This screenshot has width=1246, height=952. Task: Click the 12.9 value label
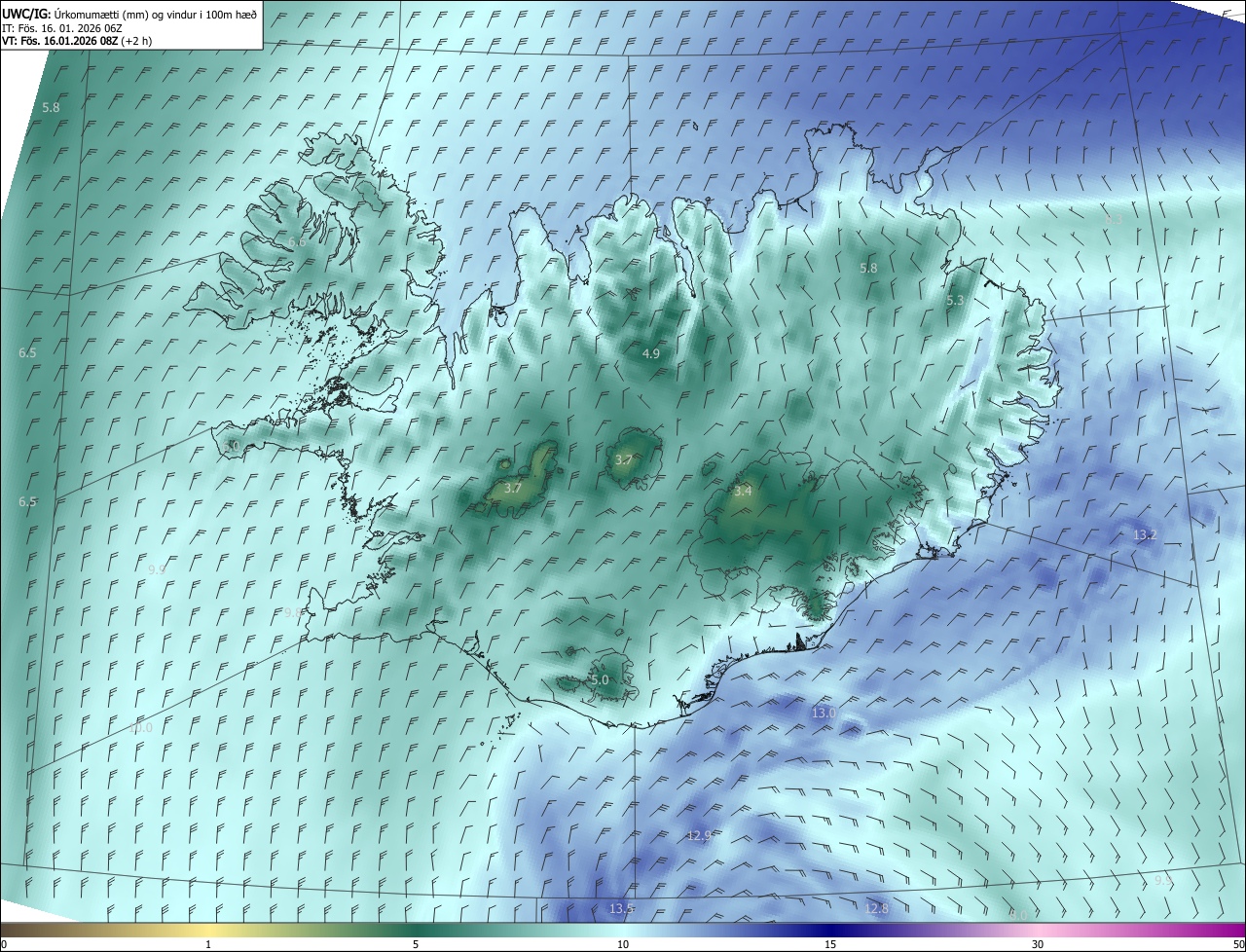click(699, 836)
